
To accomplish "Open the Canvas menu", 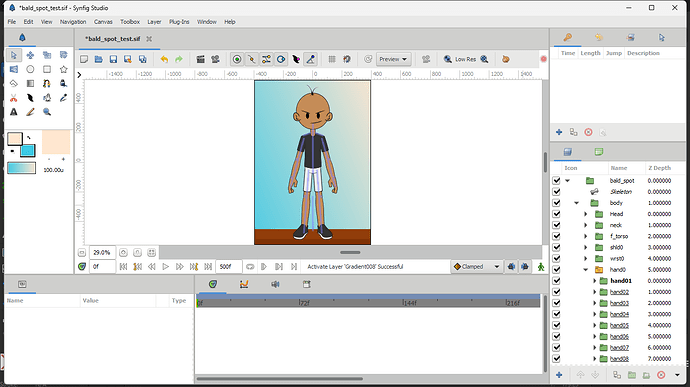I will [103, 22].
